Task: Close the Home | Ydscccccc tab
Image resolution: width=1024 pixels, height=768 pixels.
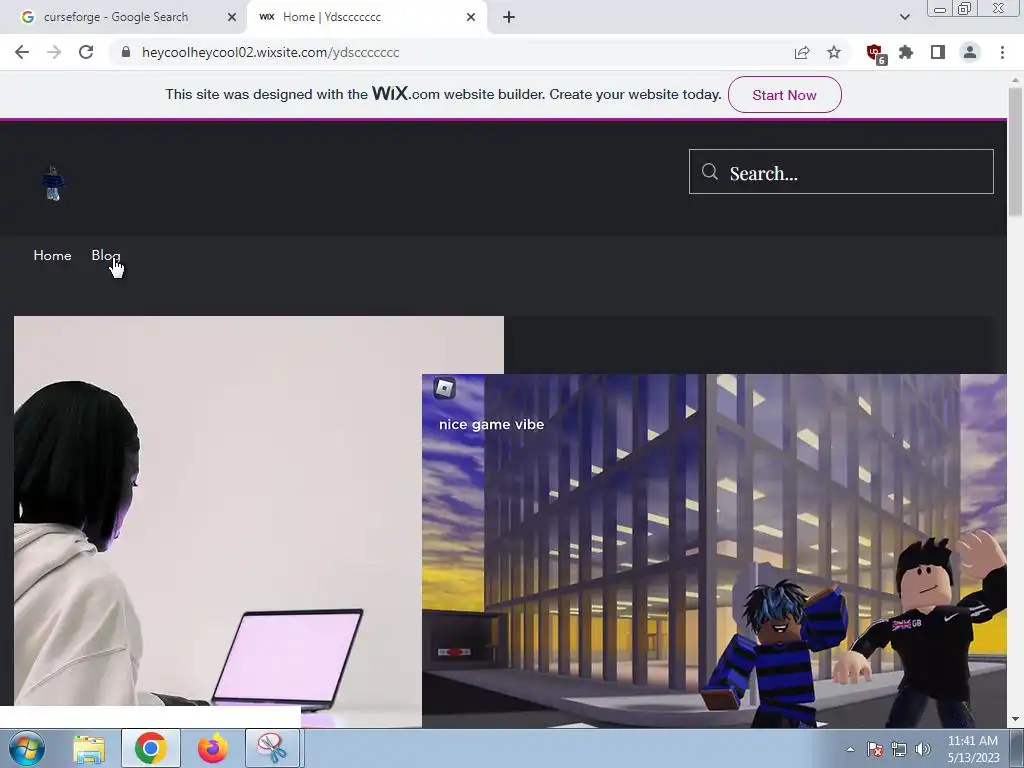Action: pyautogui.click(x=471, y=17)
